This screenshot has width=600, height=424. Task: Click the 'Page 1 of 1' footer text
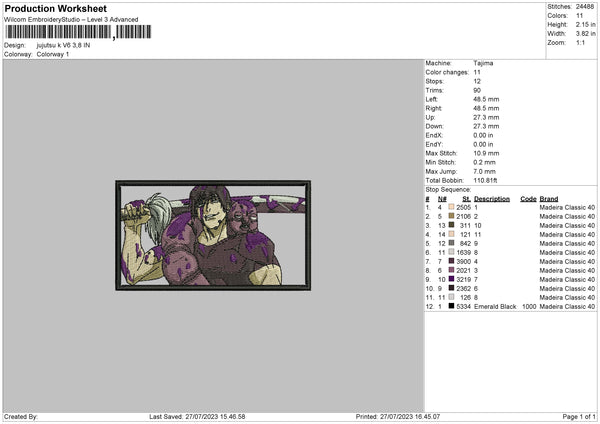point(579,416)
